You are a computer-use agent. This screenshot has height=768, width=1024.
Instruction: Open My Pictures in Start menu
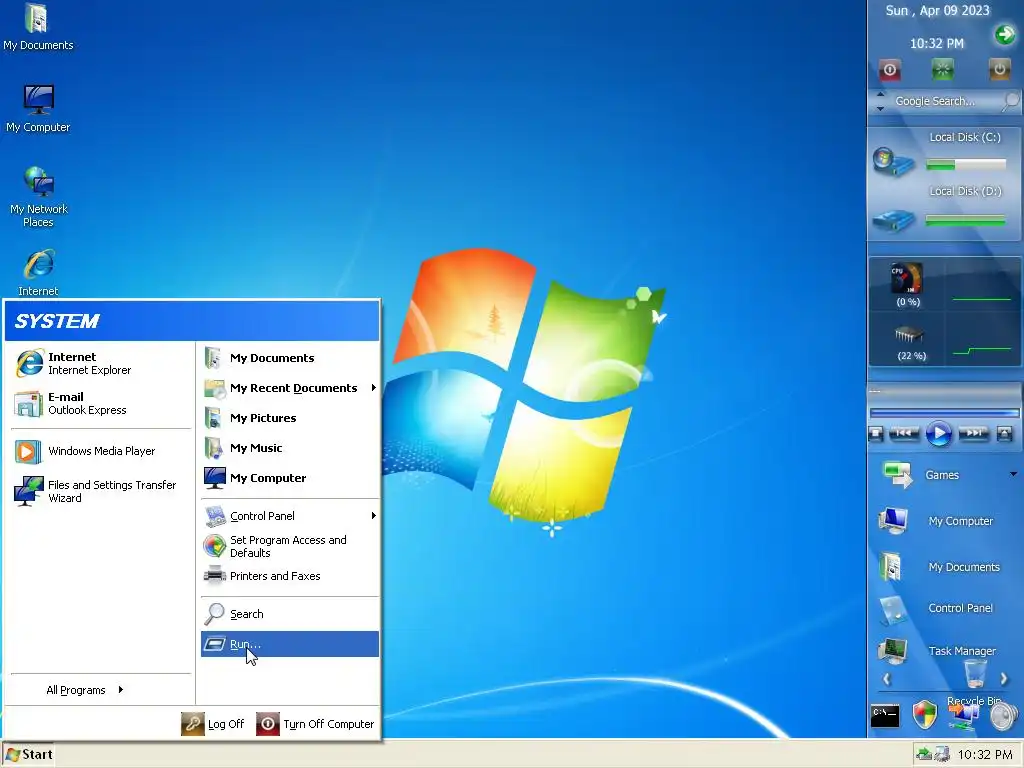[289, 418]
